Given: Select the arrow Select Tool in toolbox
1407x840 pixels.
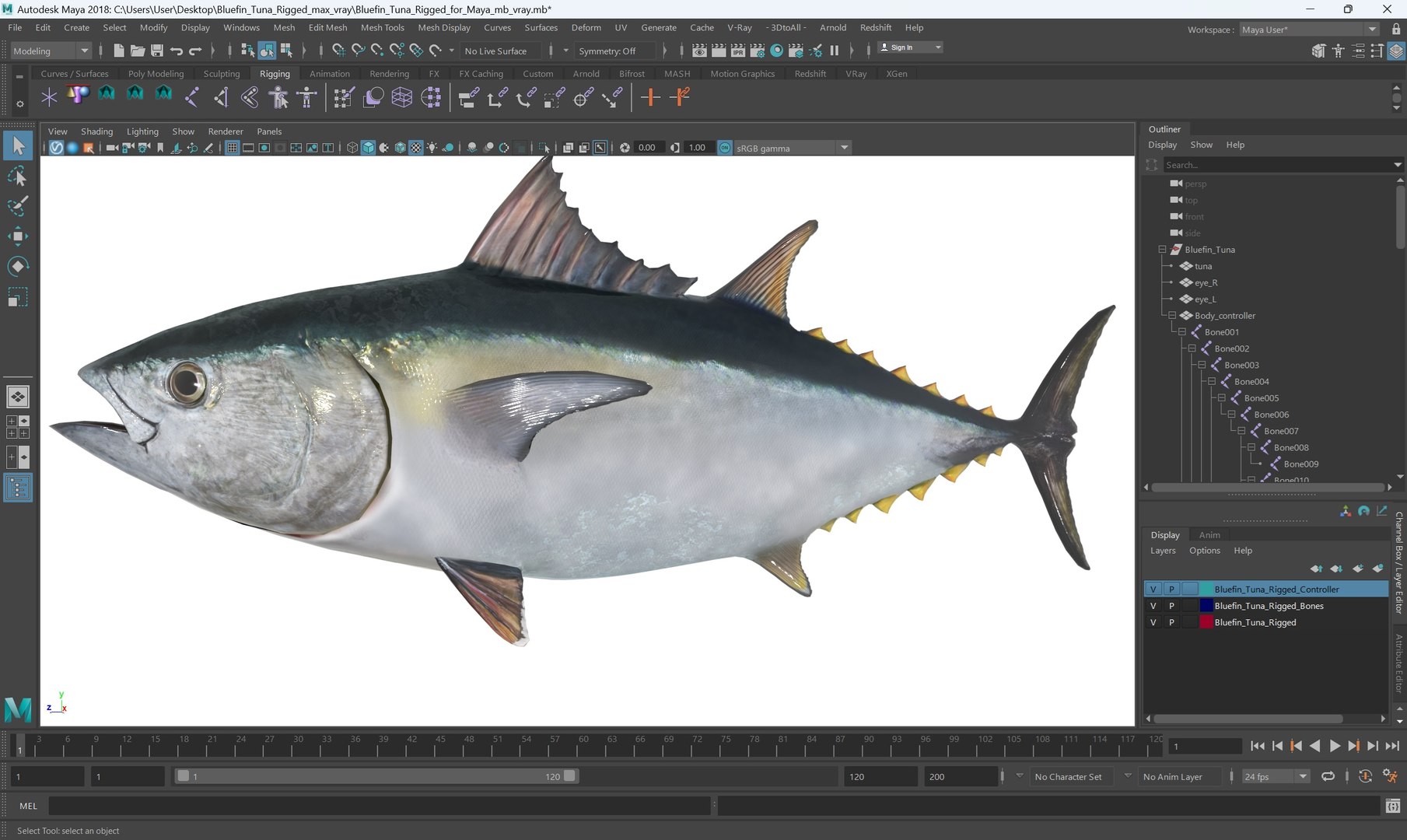Looking at the screenshot, I should pos(18,145).
